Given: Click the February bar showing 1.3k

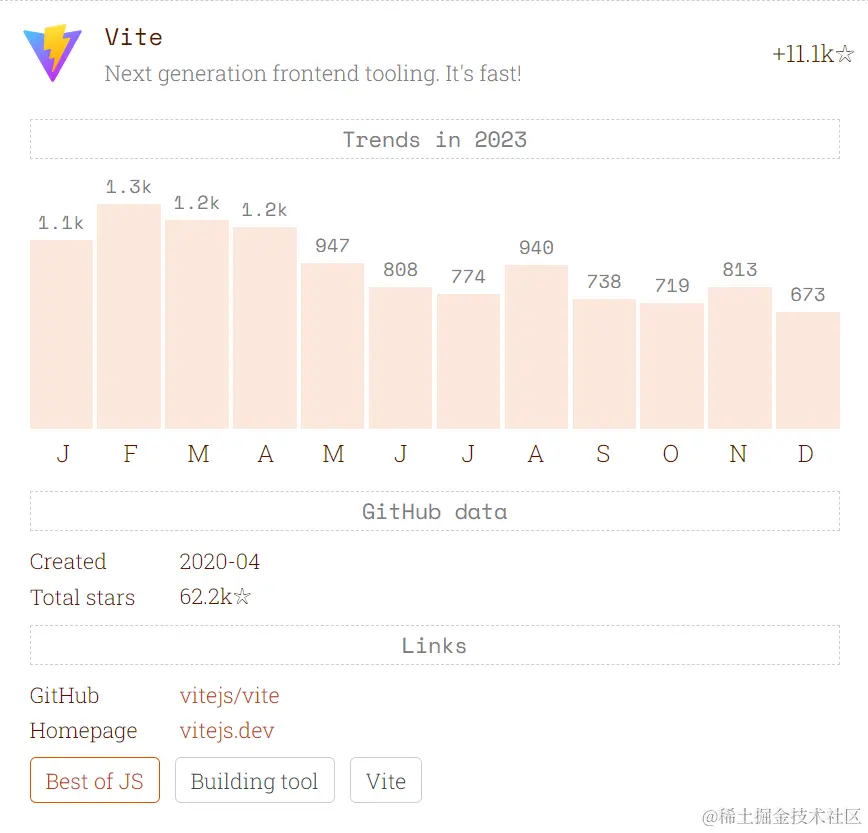Looking at the screenshot, I should pos(129,316).
